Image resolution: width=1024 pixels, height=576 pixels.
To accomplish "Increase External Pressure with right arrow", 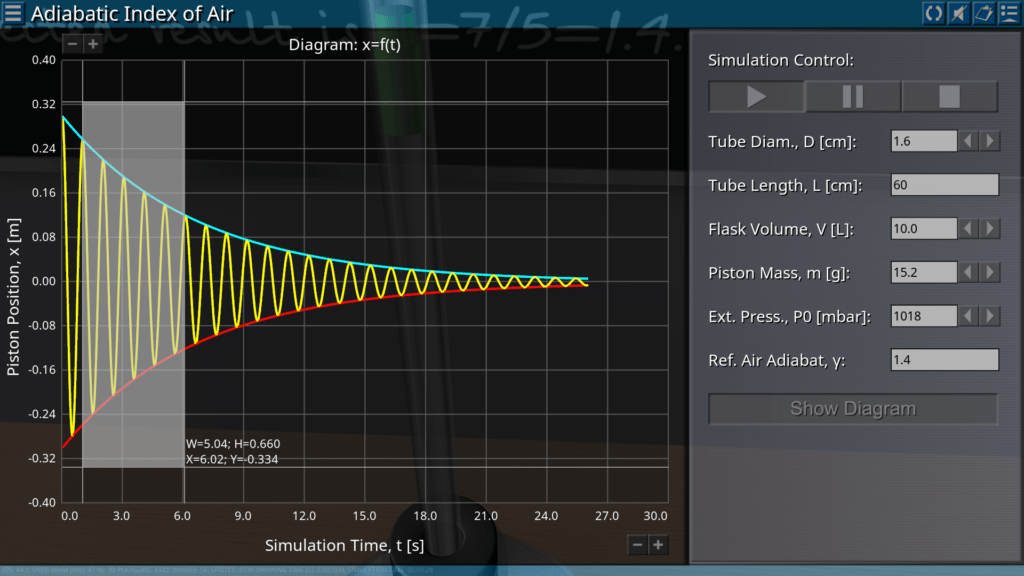I will (989, 316).
